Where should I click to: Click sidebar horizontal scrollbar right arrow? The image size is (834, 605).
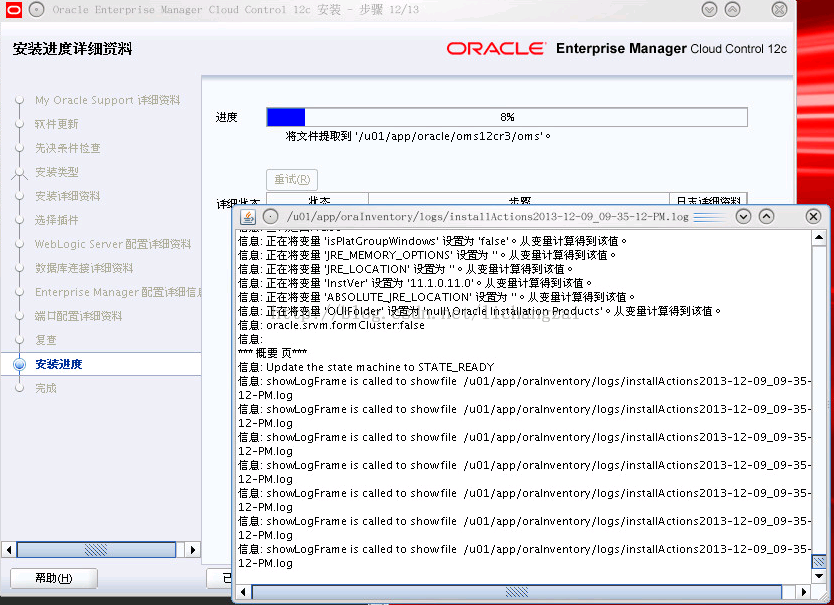(x=193, y=549)
